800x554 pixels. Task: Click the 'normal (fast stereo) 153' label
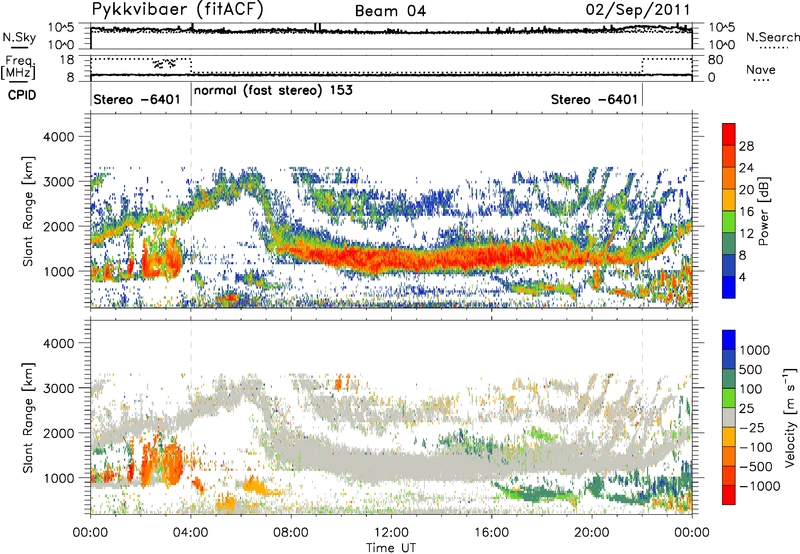tap(273, 90)
